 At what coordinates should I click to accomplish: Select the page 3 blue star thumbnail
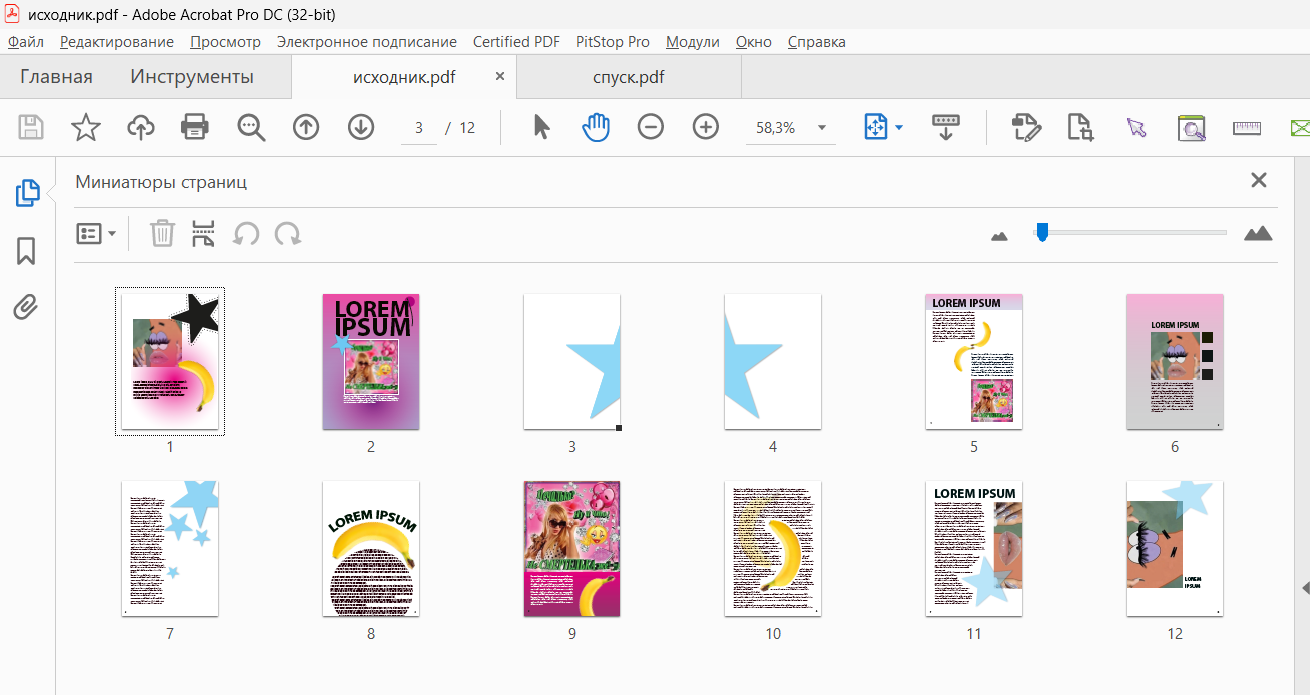pyautogui.click(x=572, y=361)
